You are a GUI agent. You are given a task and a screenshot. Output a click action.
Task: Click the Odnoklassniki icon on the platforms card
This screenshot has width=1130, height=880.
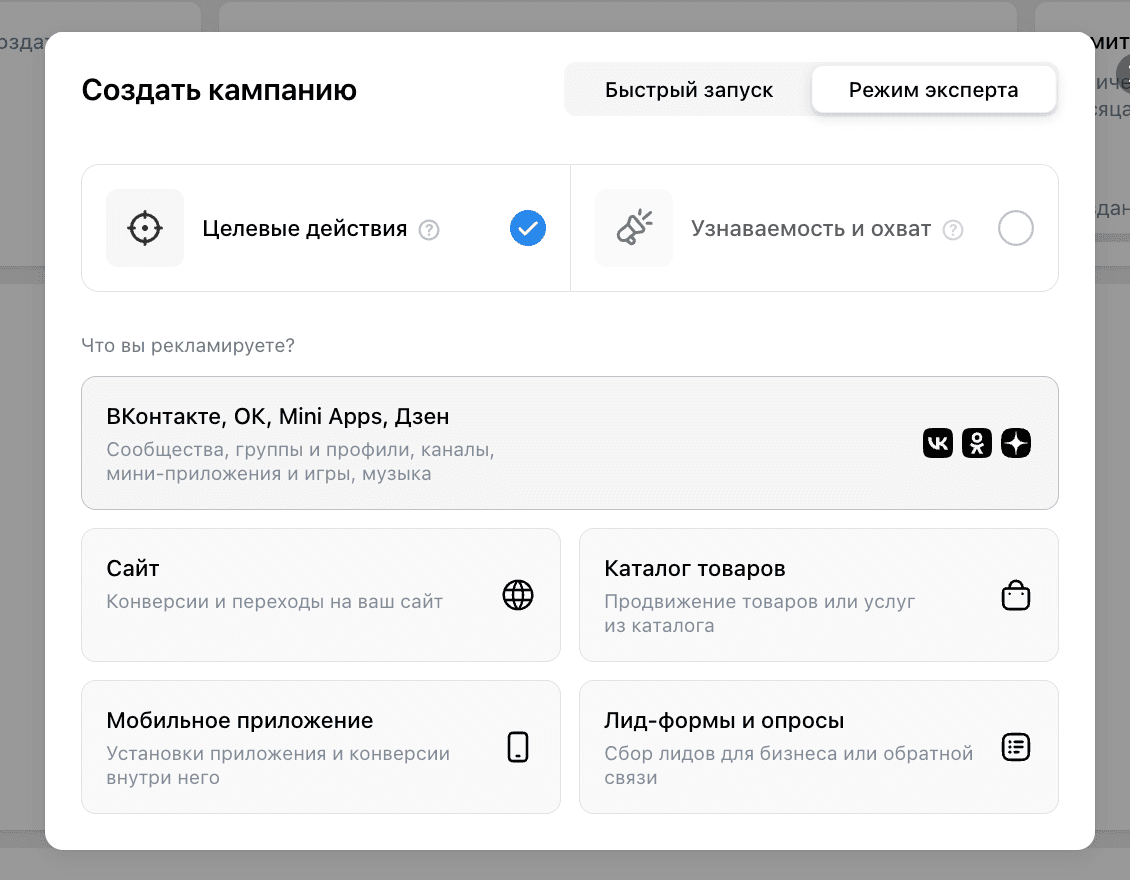(x=976, y=443)
